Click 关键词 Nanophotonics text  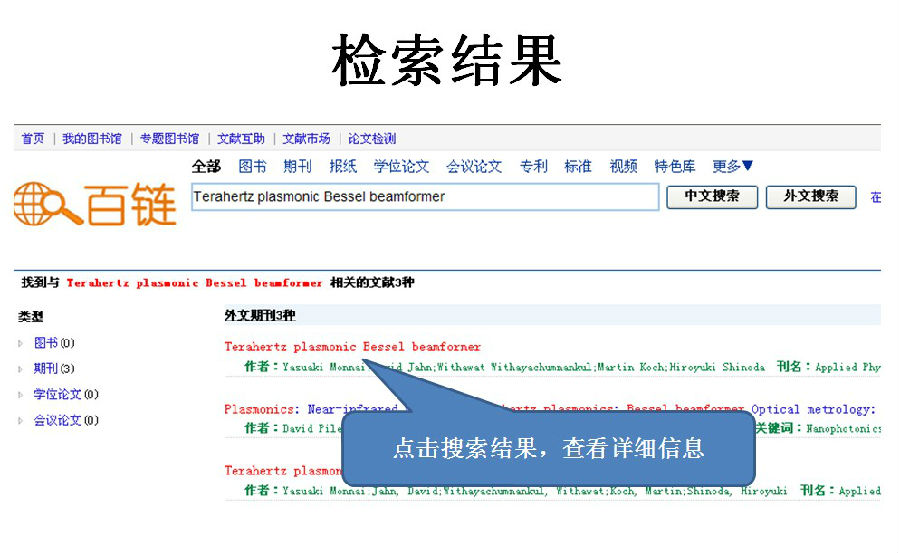(818, 428)
